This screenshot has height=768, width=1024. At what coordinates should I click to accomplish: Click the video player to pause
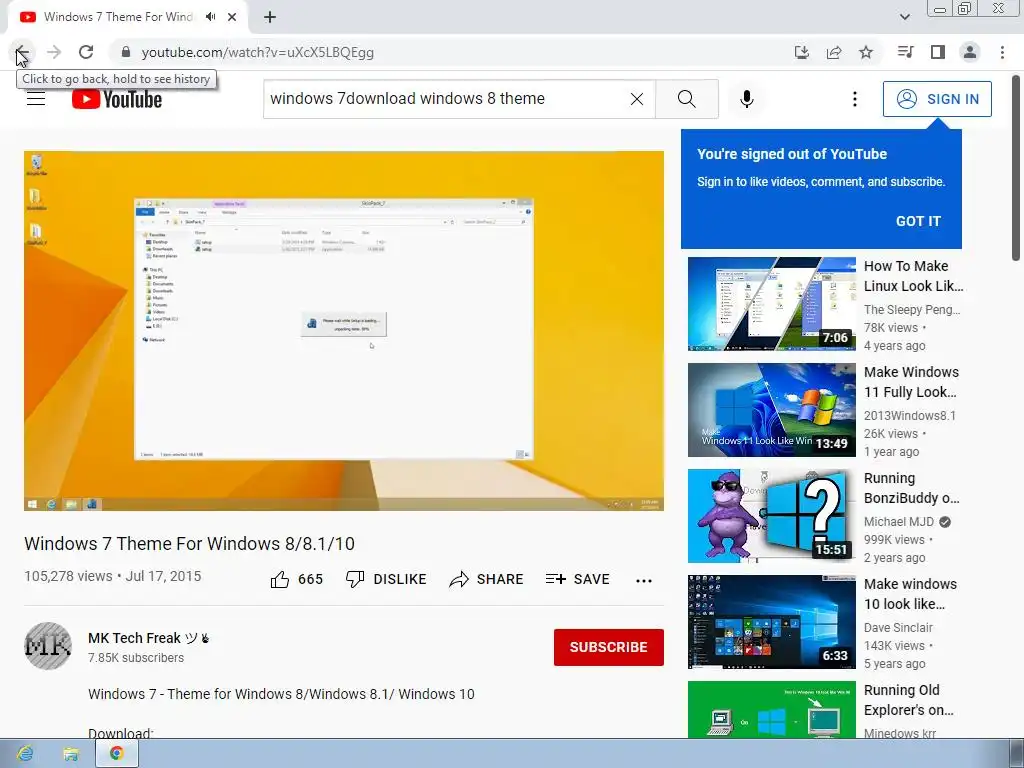click(x=344, y=331)
